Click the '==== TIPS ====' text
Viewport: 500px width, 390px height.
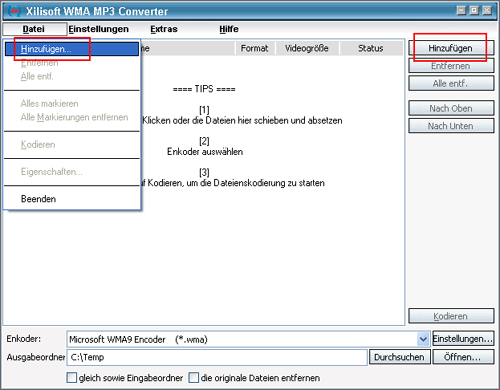tap(204, 89)
